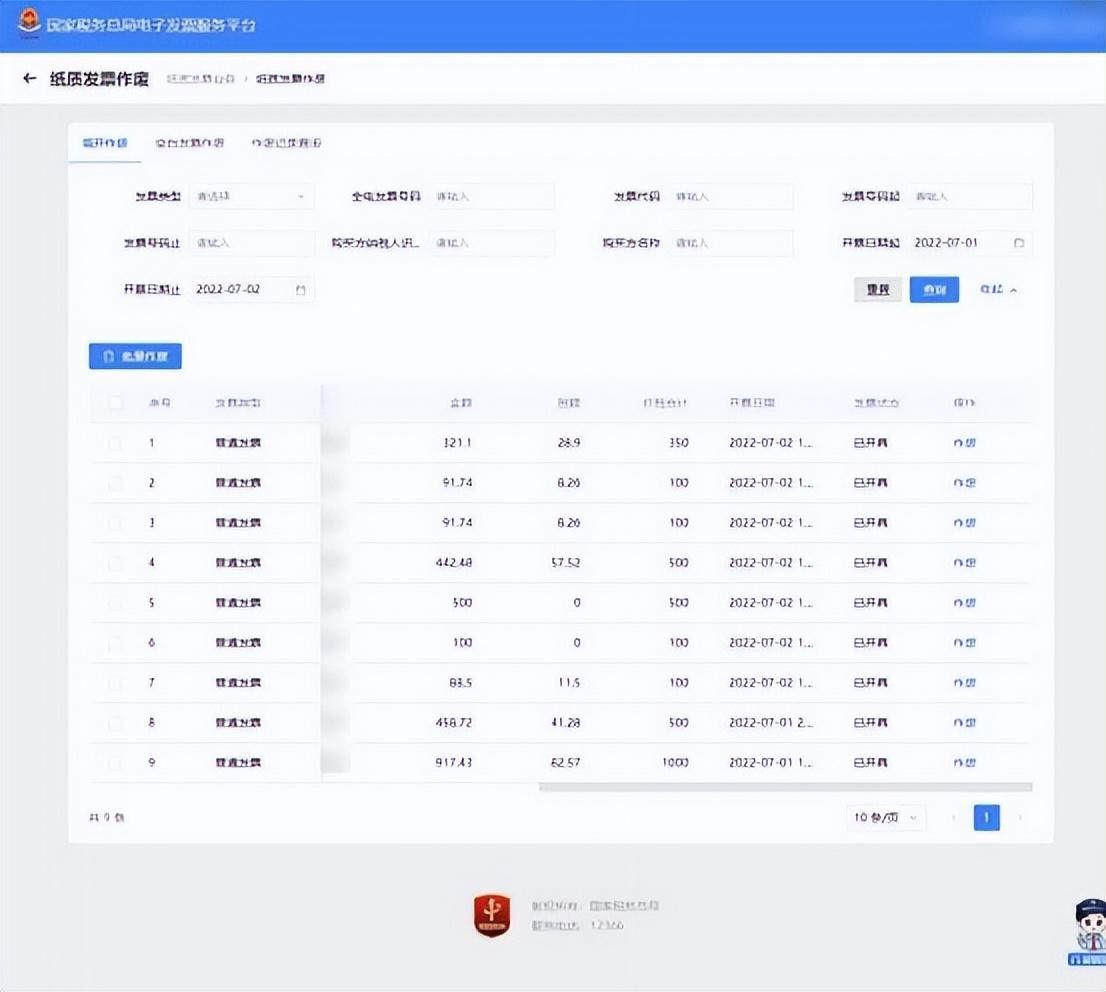This screenshot has height=992, width=1106.
Task: Click tax cell 11.5 in row 7
Action: coord(569,683)
